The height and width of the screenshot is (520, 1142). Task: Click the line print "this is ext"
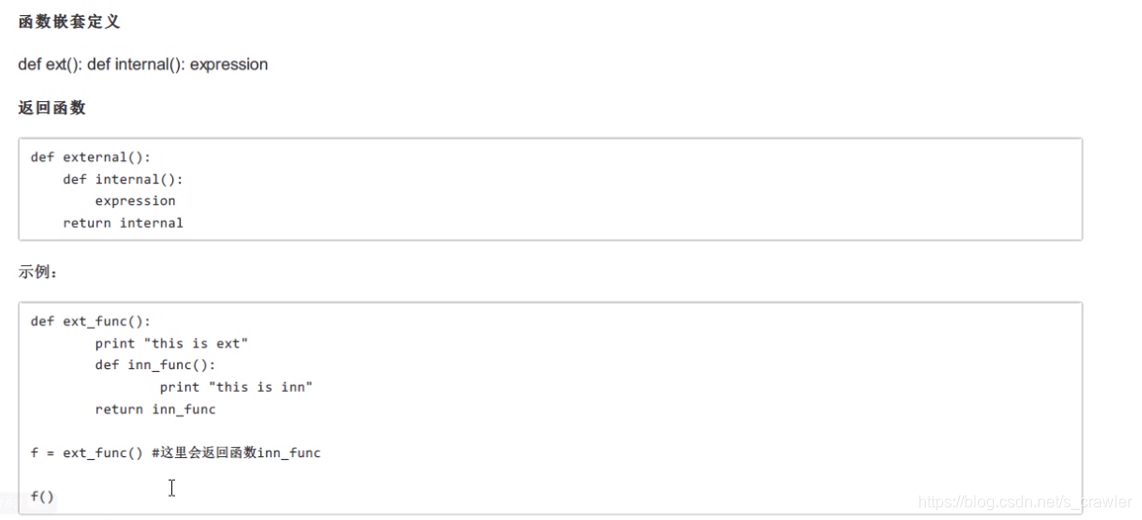pyautogui.click(x=172, y=343)
